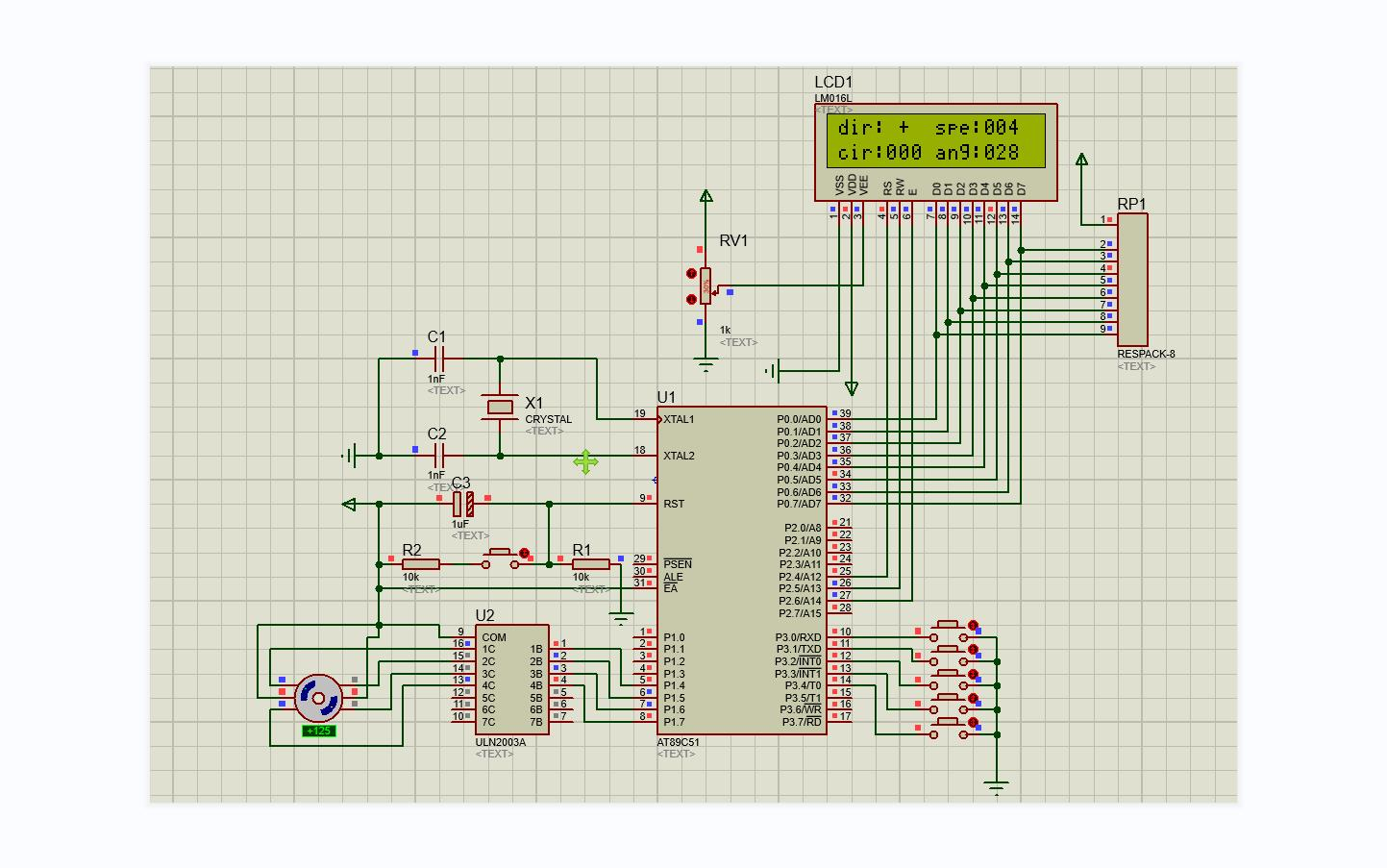The image size is (1387, 868).
Task: Click the green four-arrow move cursor
Action: point(585,462)
